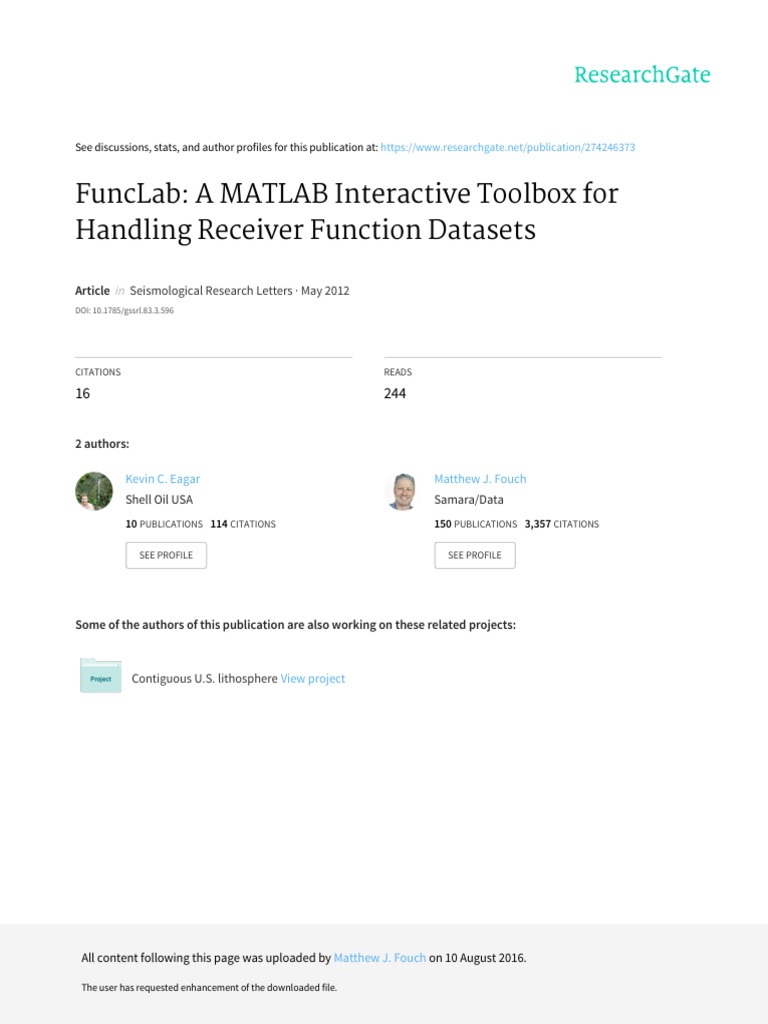Image resolution: width=768 pixels, height=1024 pixels.
Task: Click the ResearchGate logo
Action: tap(642, 75)
